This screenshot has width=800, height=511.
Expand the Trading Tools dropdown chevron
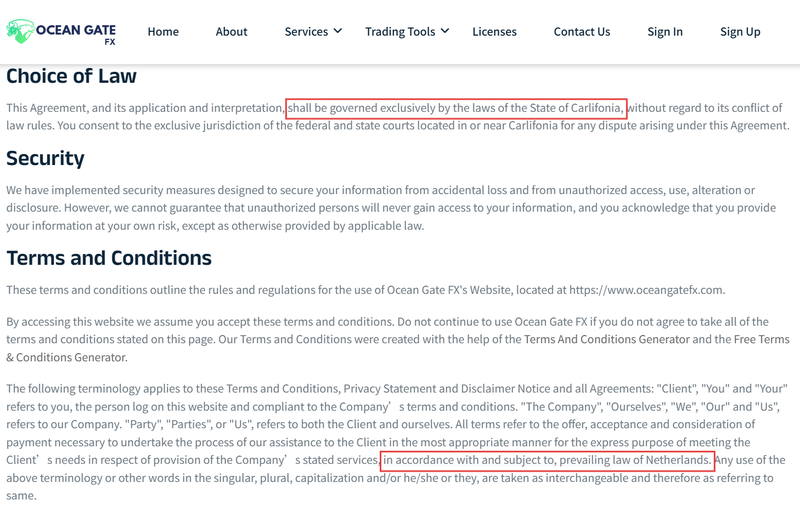coord(445,31)
